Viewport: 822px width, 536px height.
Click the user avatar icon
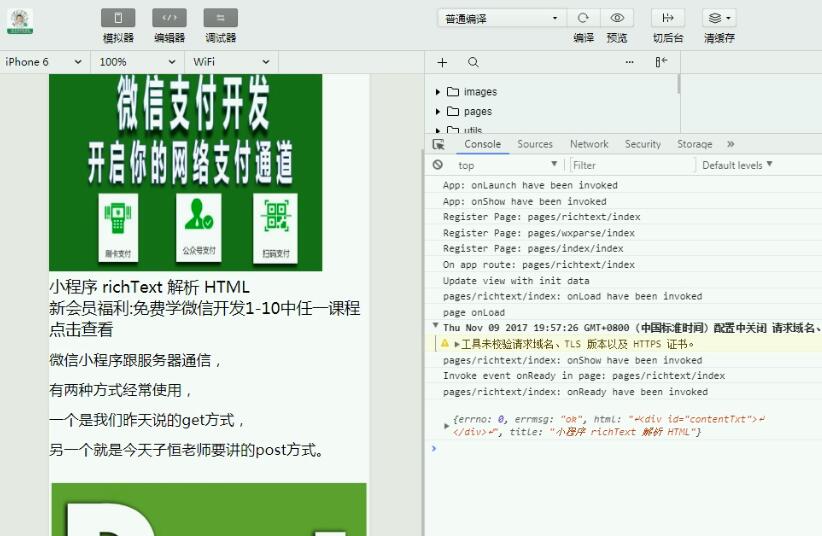click(20, 21)
